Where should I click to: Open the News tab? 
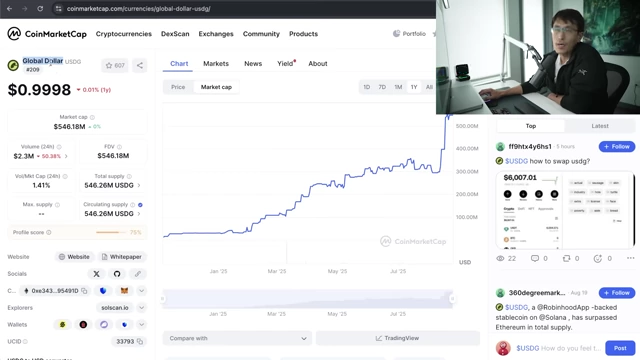click(x=253, y=64)
